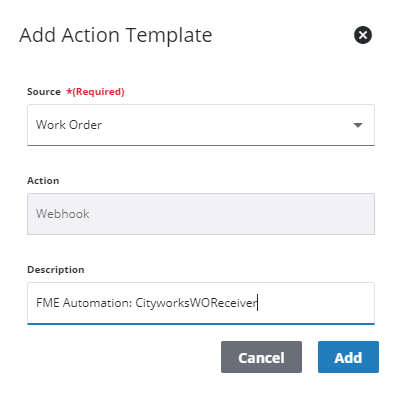Open the Work Order source combo box
Viewport: 398px width, 394px height.
[x=201, y=125]
